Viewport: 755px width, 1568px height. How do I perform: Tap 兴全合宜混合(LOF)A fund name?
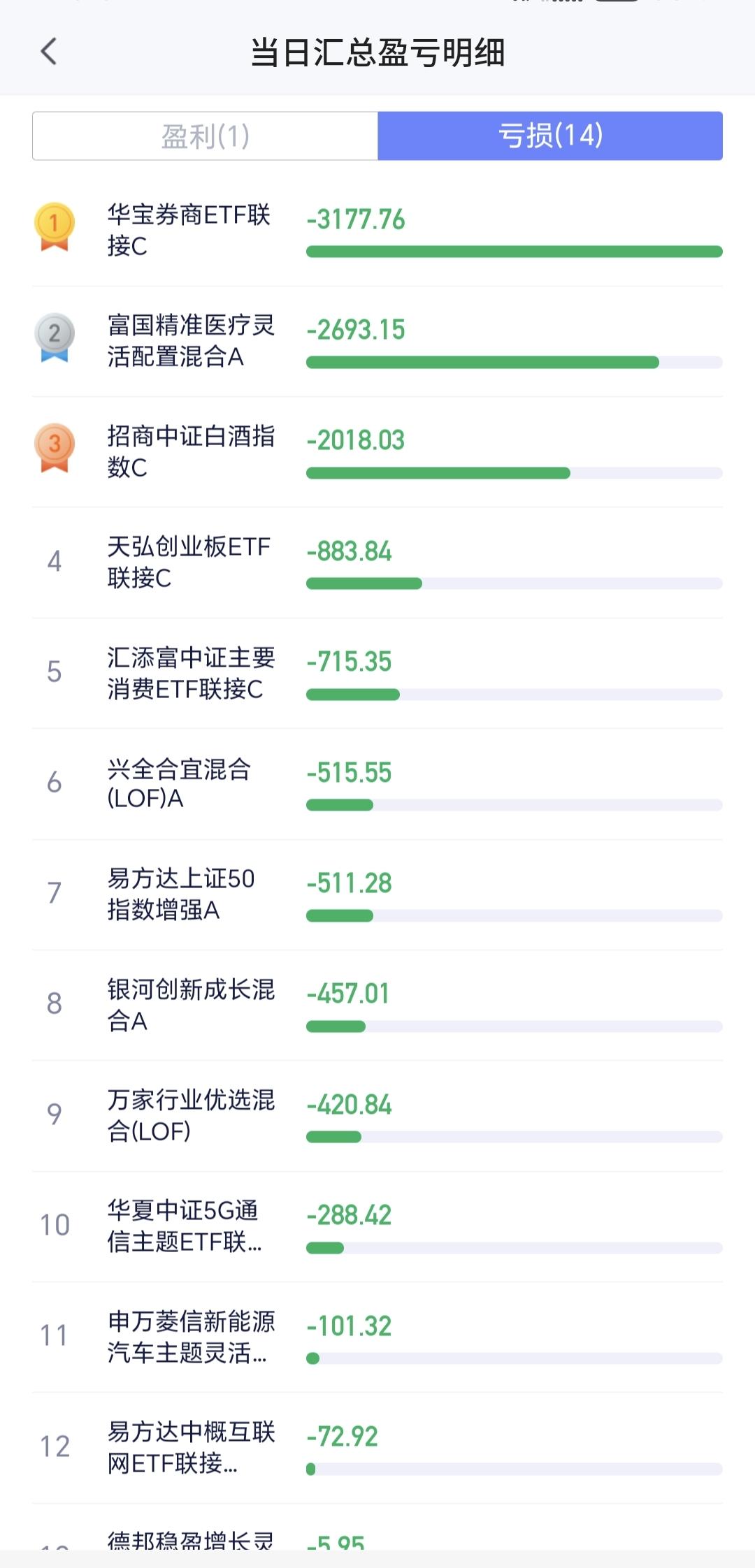tap(179, 783)
